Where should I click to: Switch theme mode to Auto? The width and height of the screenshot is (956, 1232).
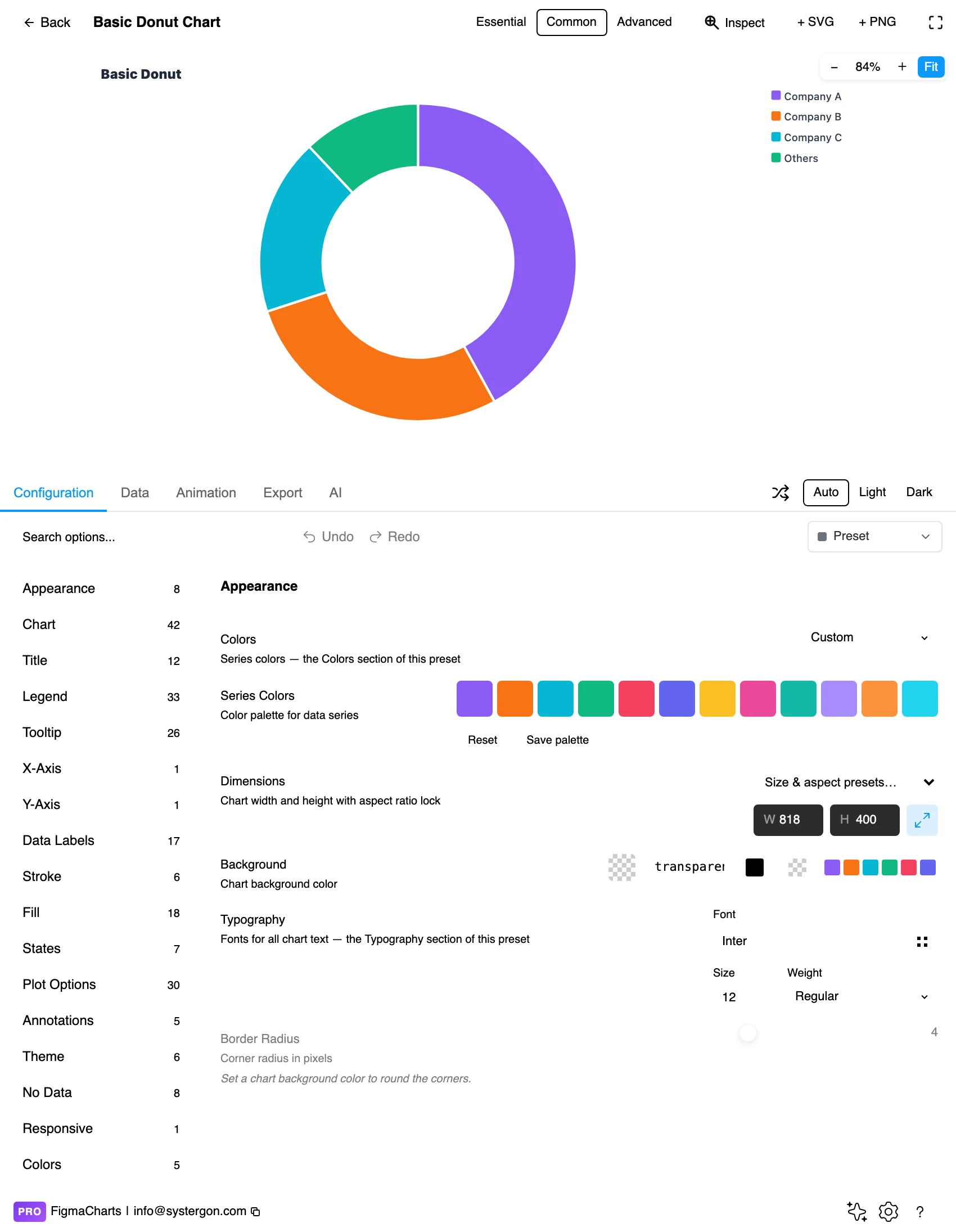[826, 492]
